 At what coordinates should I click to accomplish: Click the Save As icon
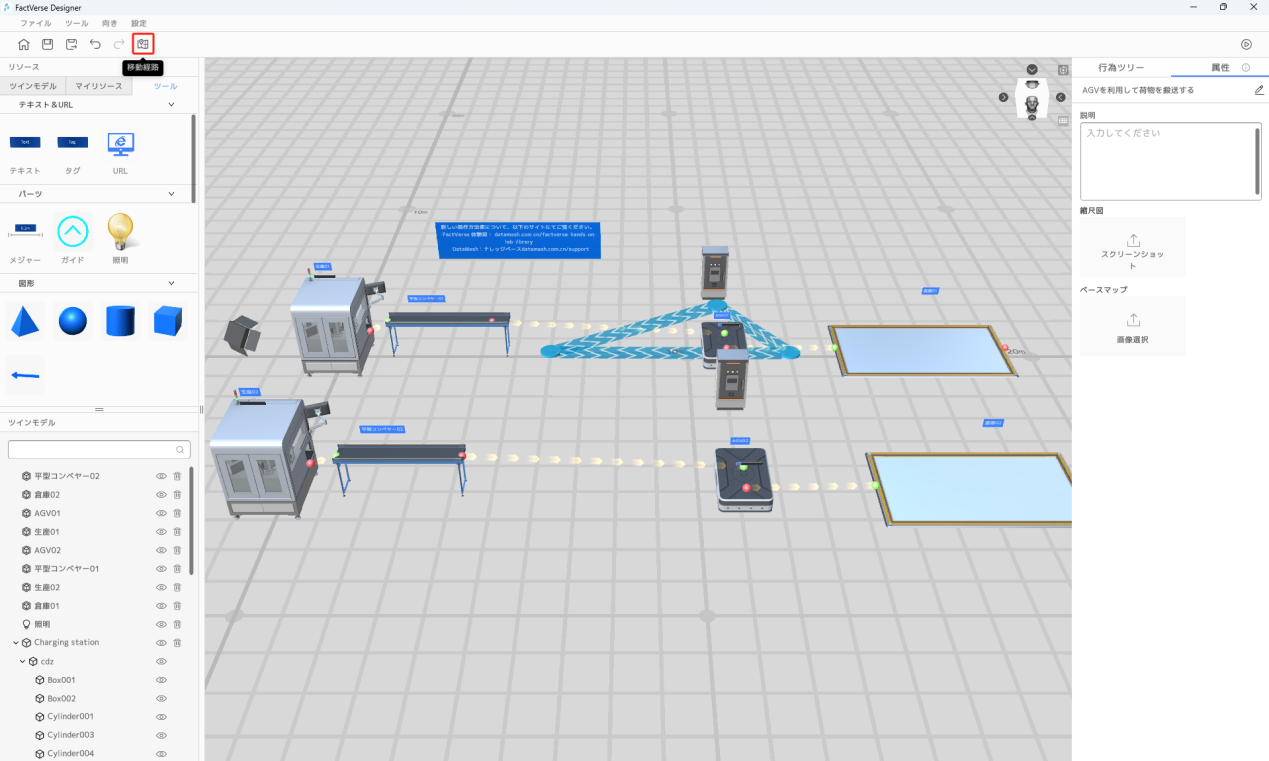tap(71, 44)
